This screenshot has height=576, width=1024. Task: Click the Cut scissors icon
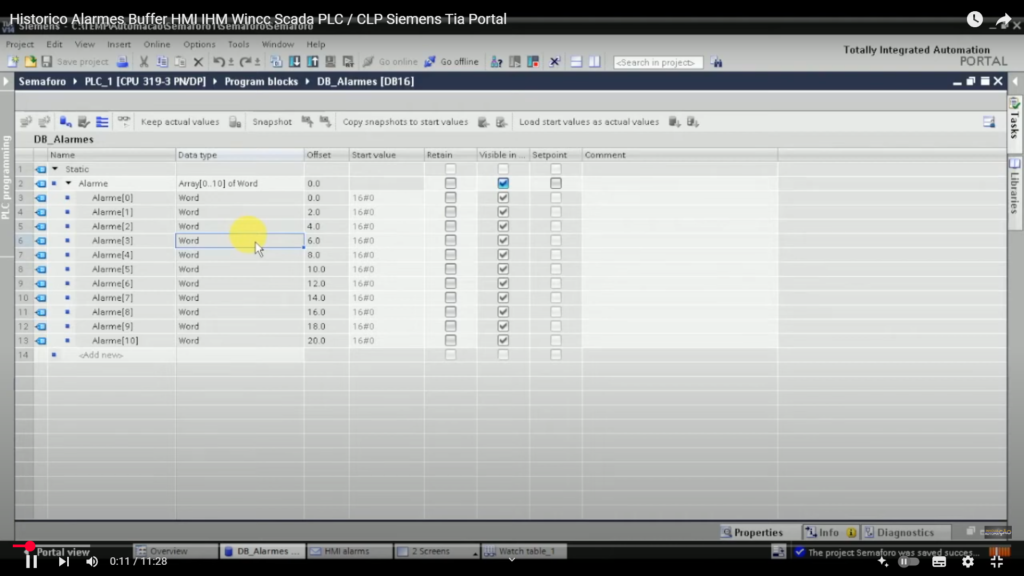pos(144,62)
